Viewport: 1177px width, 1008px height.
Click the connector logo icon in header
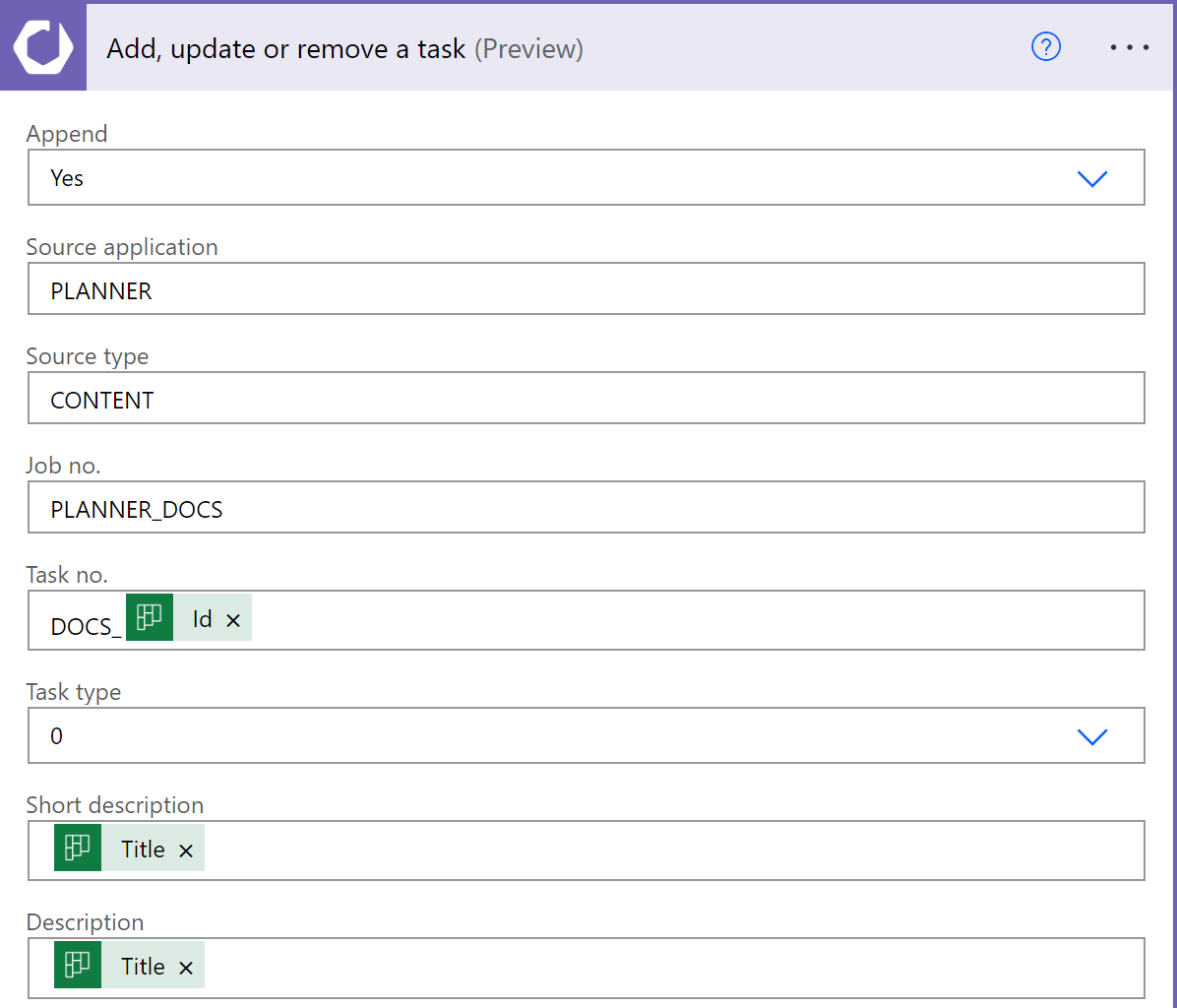(x=43, y=48)
